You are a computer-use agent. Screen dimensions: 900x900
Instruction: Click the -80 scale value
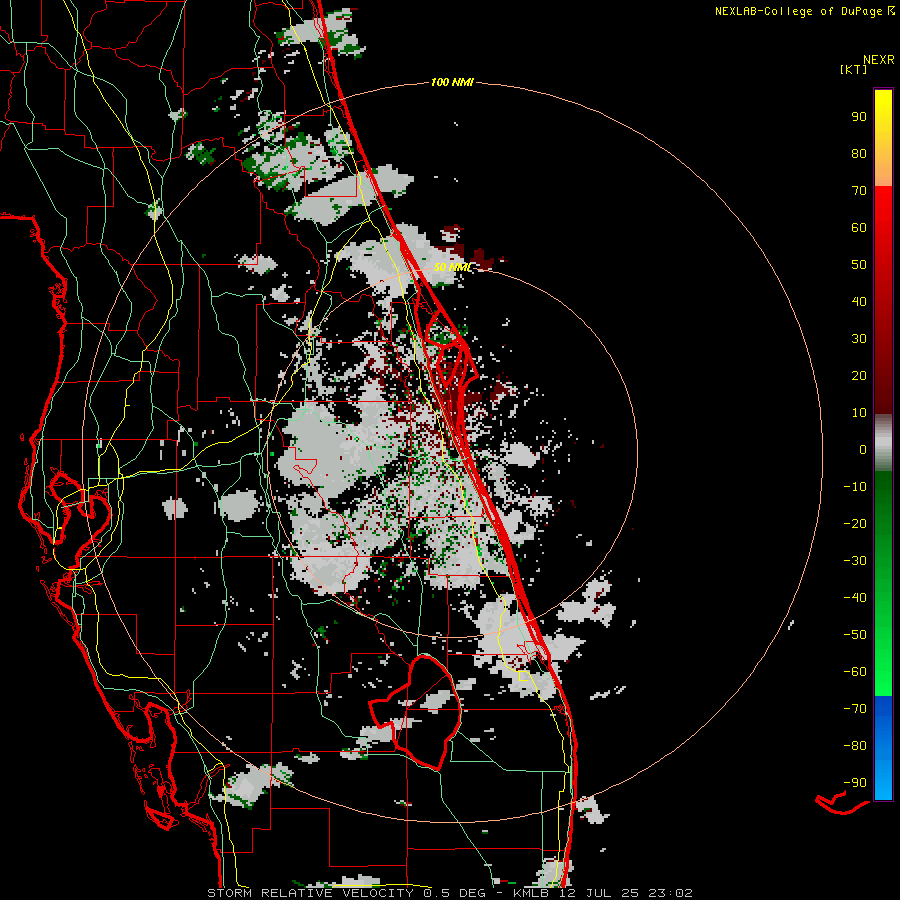(855, 746)
